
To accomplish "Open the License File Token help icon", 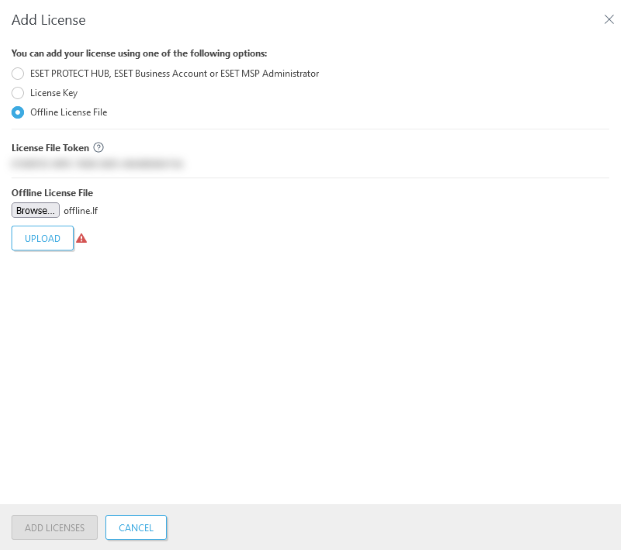I will (99, 148).
